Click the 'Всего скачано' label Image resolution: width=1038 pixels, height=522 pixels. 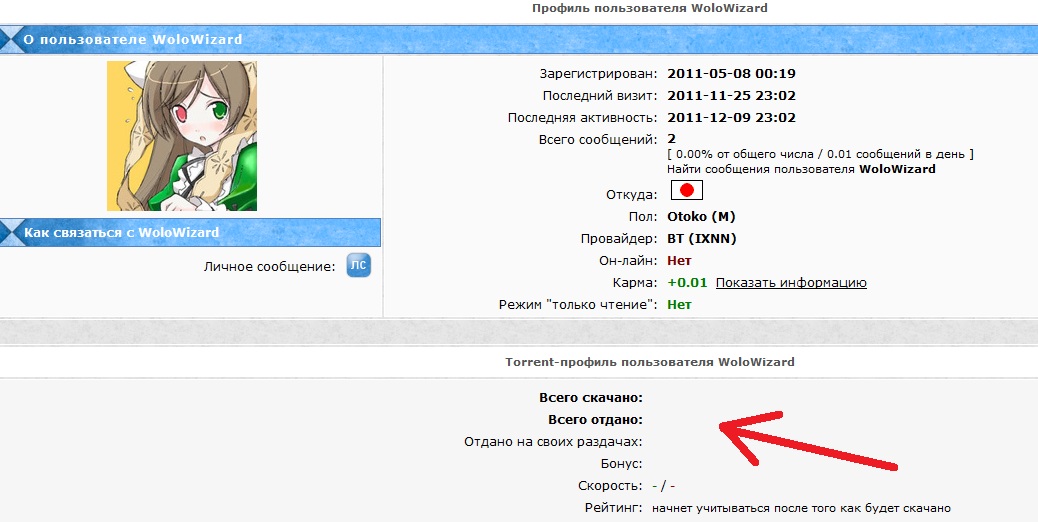pyautogui.click(x=590, y=398)
